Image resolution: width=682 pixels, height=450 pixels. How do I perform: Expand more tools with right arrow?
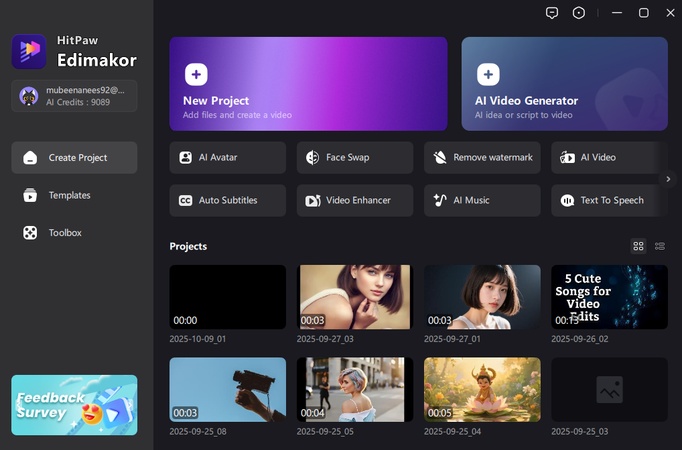tap(669, 179)
